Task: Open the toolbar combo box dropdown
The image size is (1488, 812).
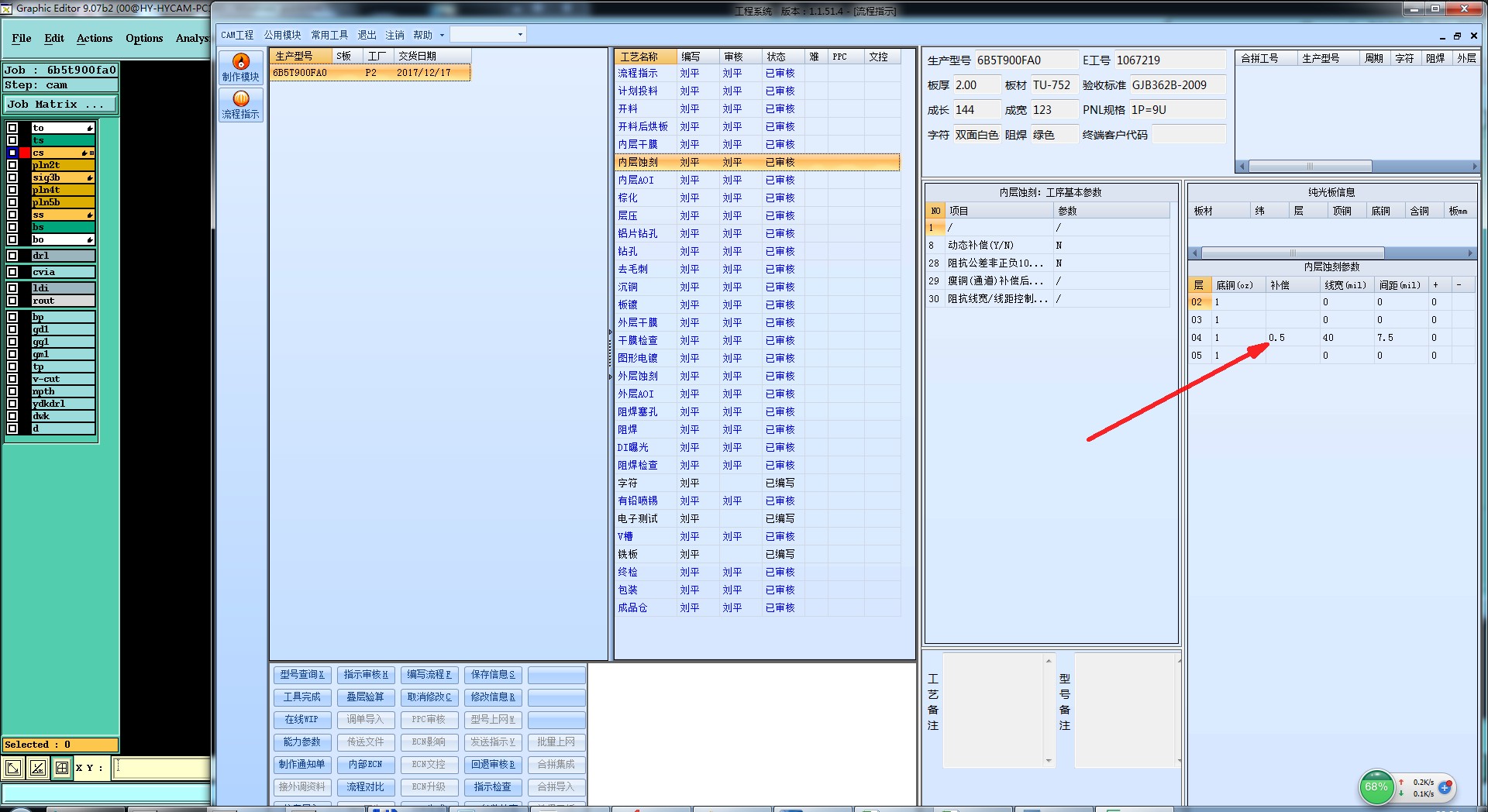Action: coord(520,35)
